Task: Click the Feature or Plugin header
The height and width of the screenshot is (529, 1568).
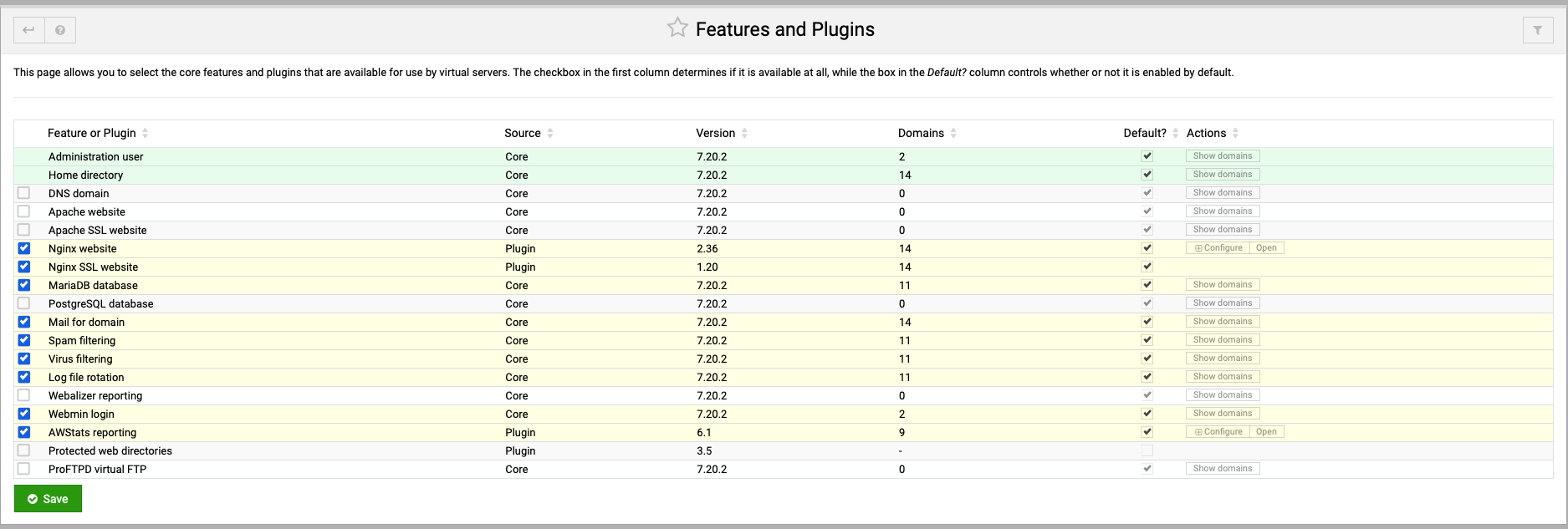Action: pos(92,133)
